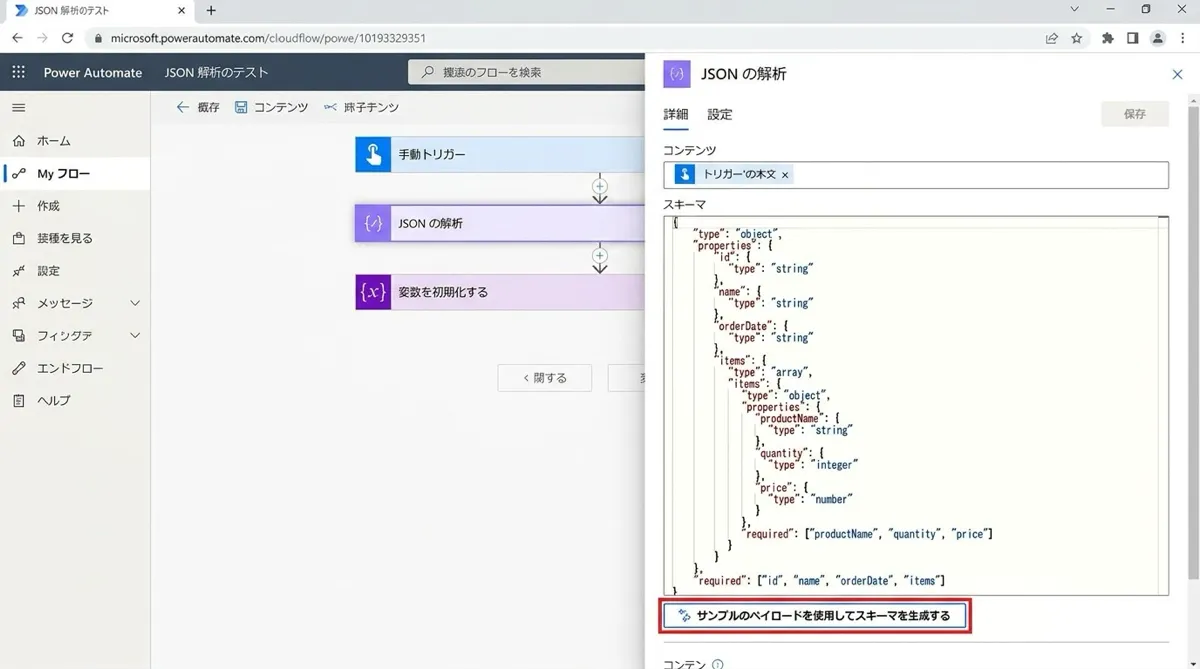Select the 変数を初期化する step card

tap(500, 292)
